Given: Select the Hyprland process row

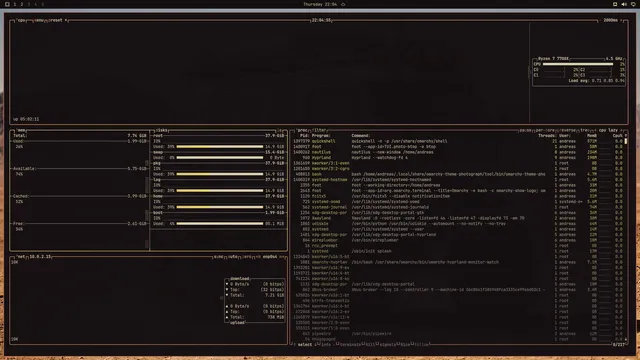Looking at the screenshot, I should [x=457, y=158].
